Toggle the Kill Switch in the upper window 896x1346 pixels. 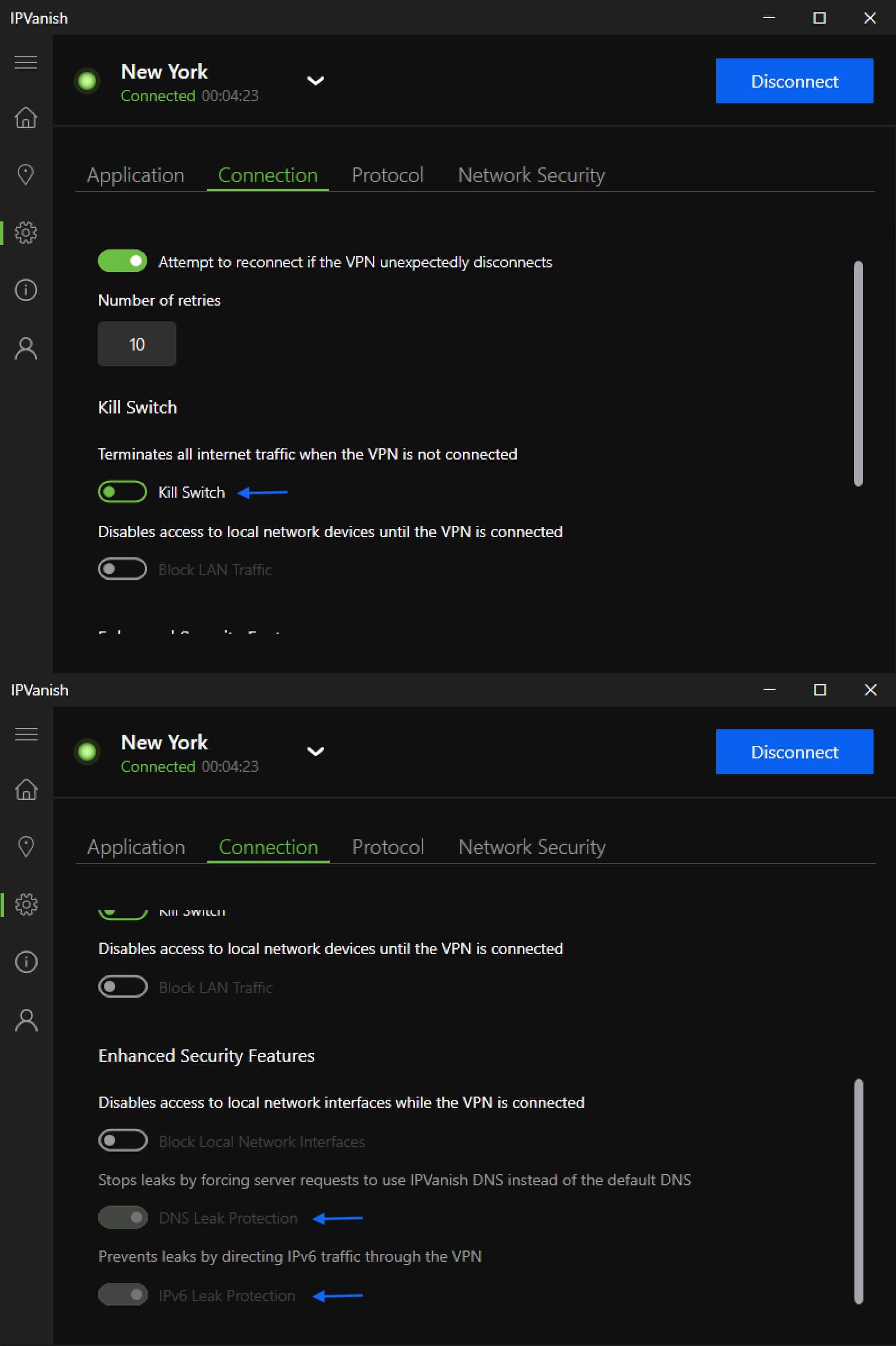pos(122,492)
